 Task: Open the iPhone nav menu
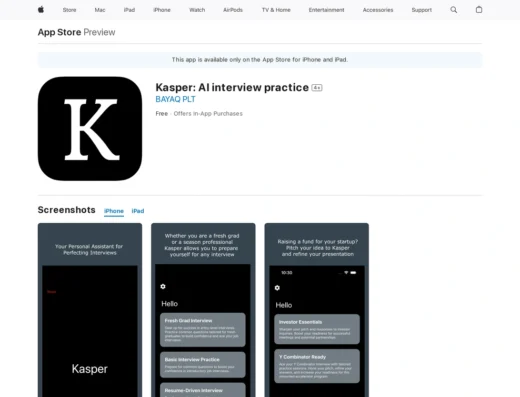click(162, 10)
